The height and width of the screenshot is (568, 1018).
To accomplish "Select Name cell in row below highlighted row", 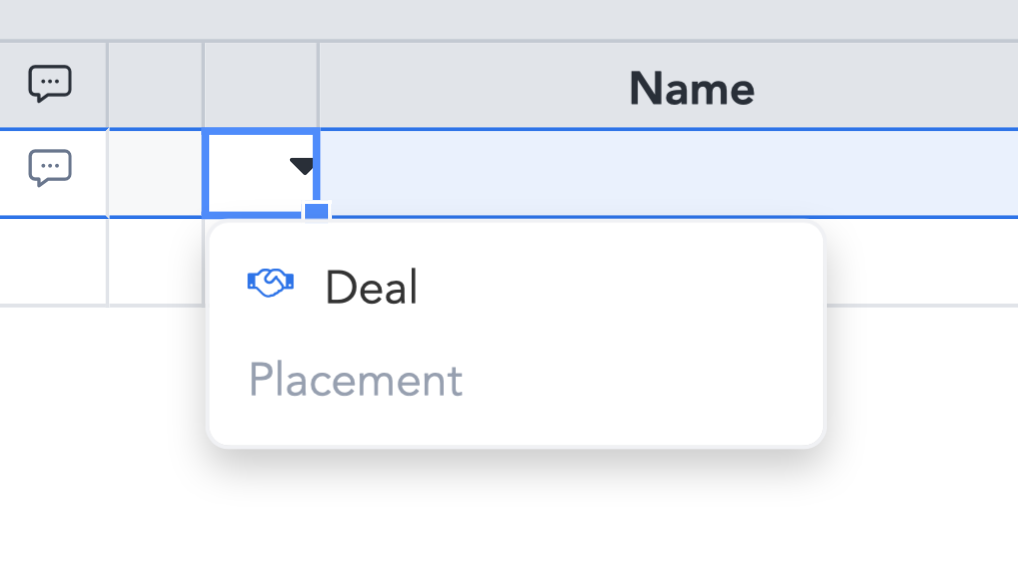I will [x=922, y=262].
